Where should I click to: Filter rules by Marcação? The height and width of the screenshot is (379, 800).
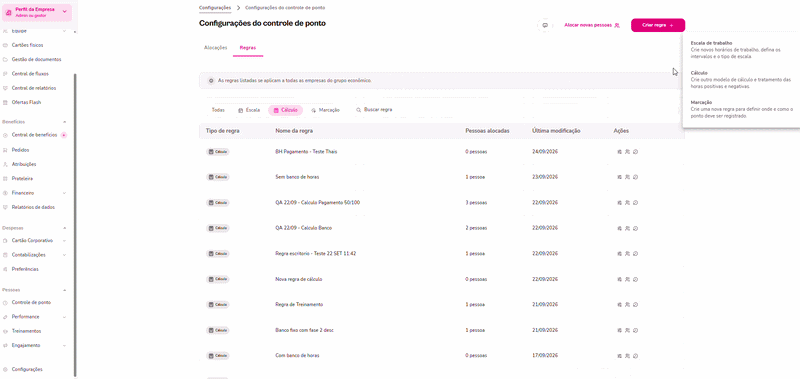(x=325, y=110)
